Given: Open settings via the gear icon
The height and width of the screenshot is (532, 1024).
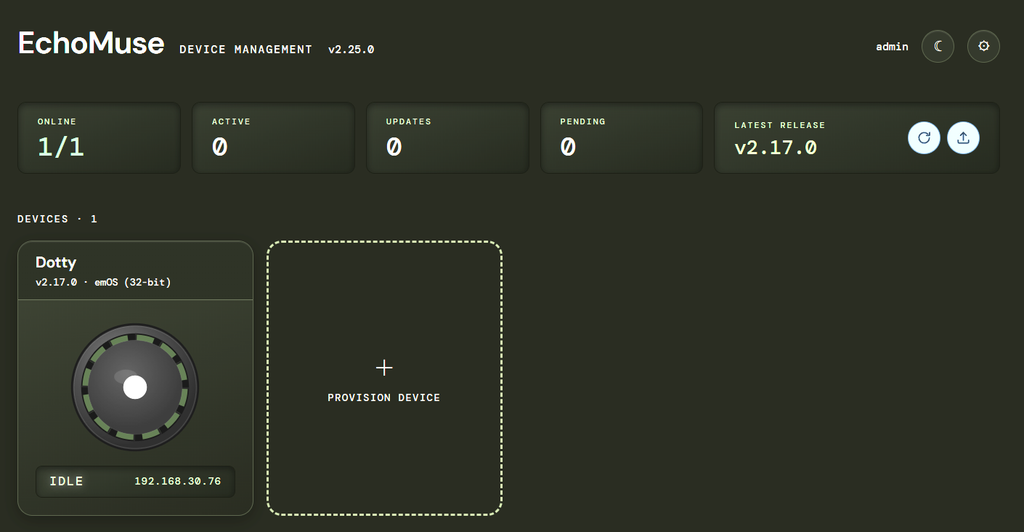Looking at the screenshot, I should coord(984,46).
